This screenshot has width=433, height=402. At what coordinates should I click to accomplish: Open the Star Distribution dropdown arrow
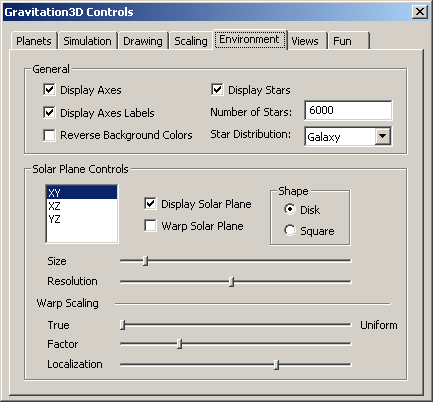point(383,136)
